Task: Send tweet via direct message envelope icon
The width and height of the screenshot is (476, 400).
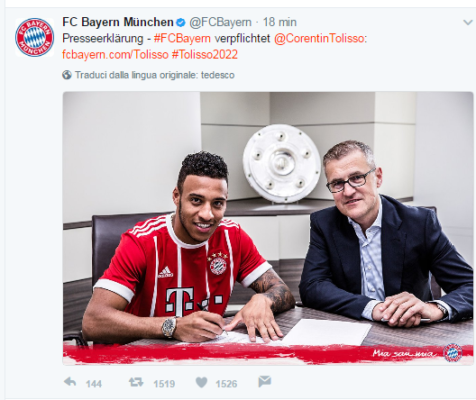Action: (265, 382)
